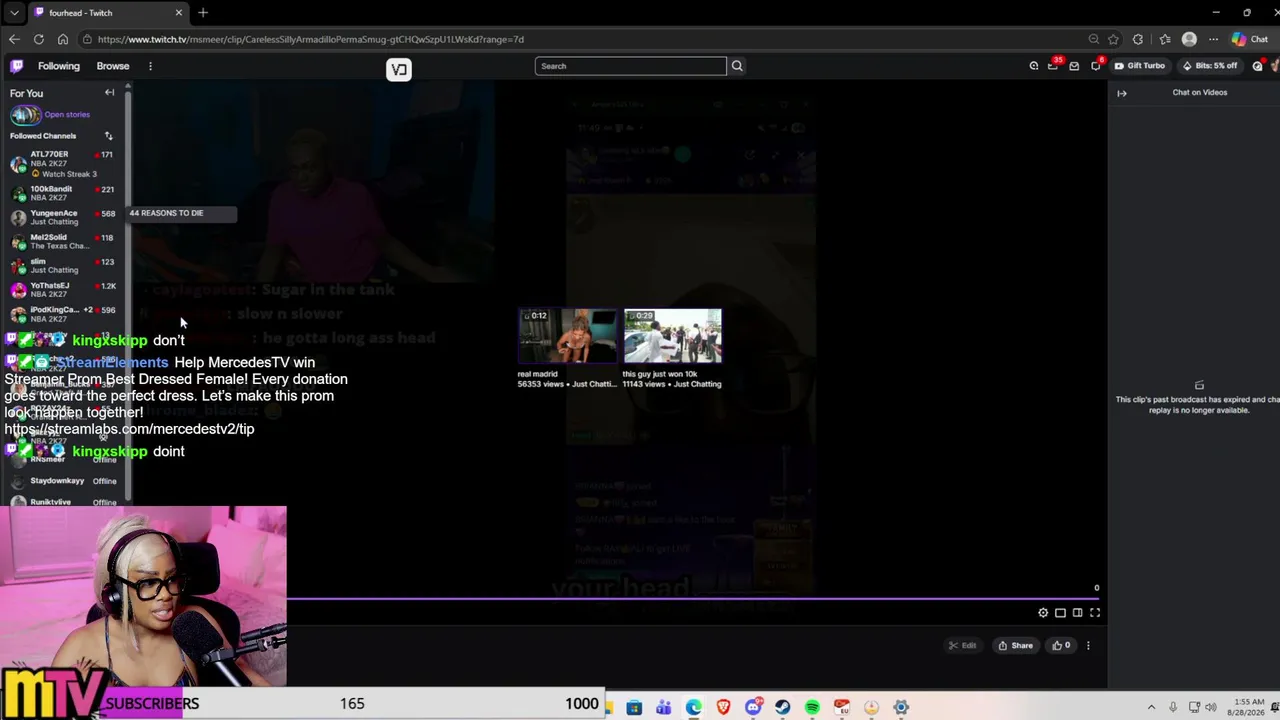This screenshot has width=1280, height=720.
Task: Open browser settings and more menu
Action: 1213,39
